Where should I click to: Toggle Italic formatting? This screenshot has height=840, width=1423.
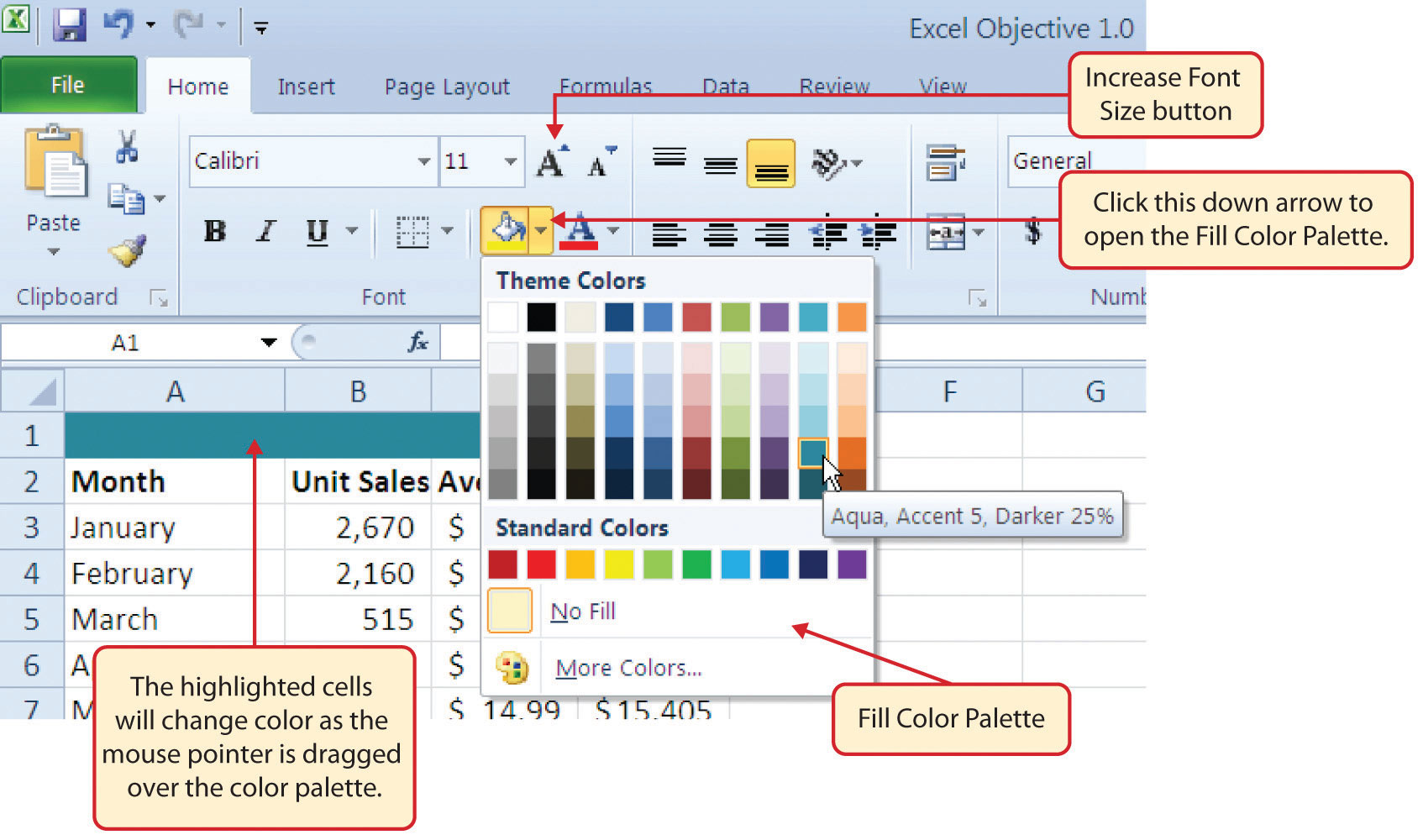point(264,233)
